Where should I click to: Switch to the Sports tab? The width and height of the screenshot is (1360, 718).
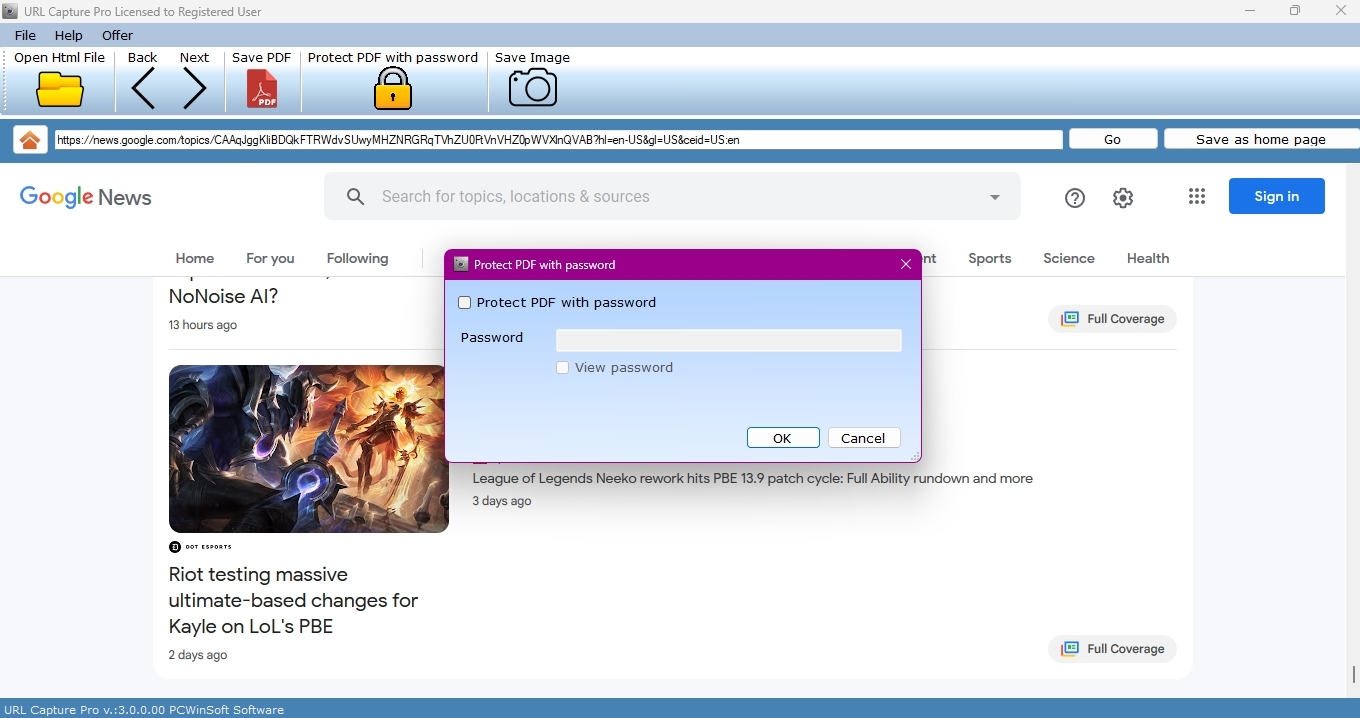coord(989,258)
